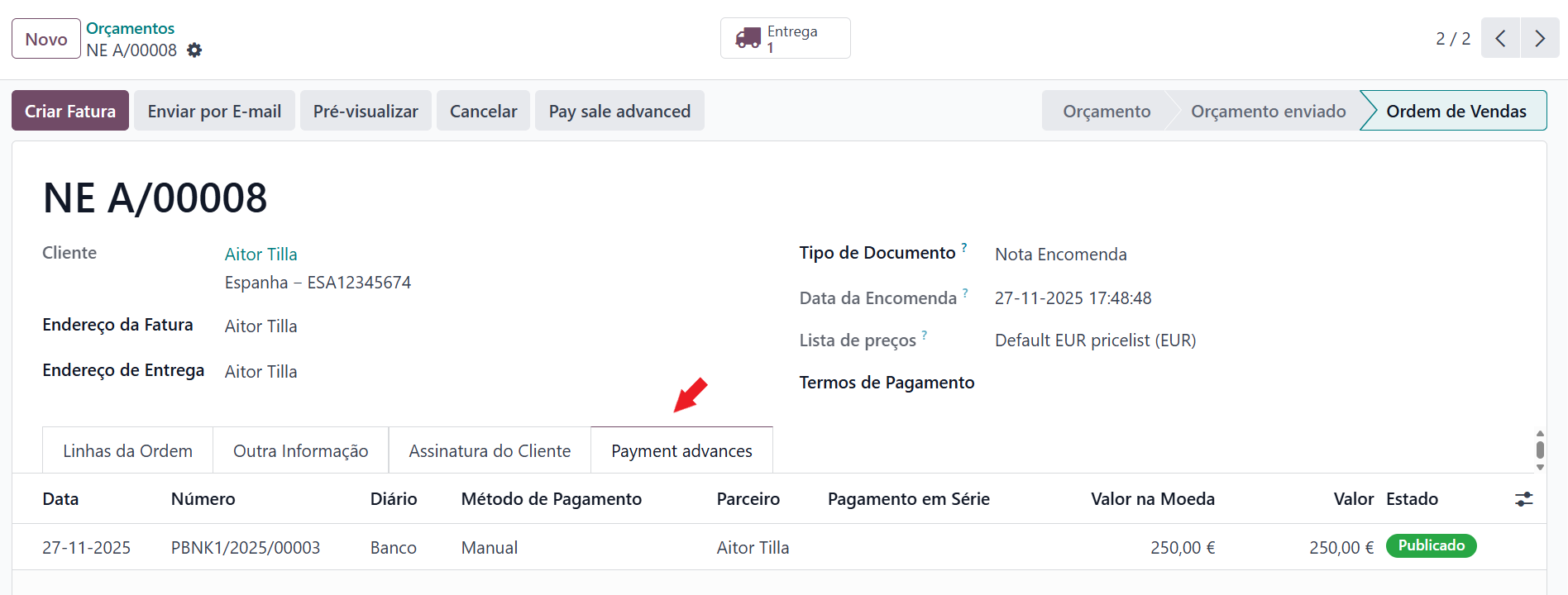Click order date 27-11-2025 17:48:48
Screen dimensions: 1568x595
1073,298
